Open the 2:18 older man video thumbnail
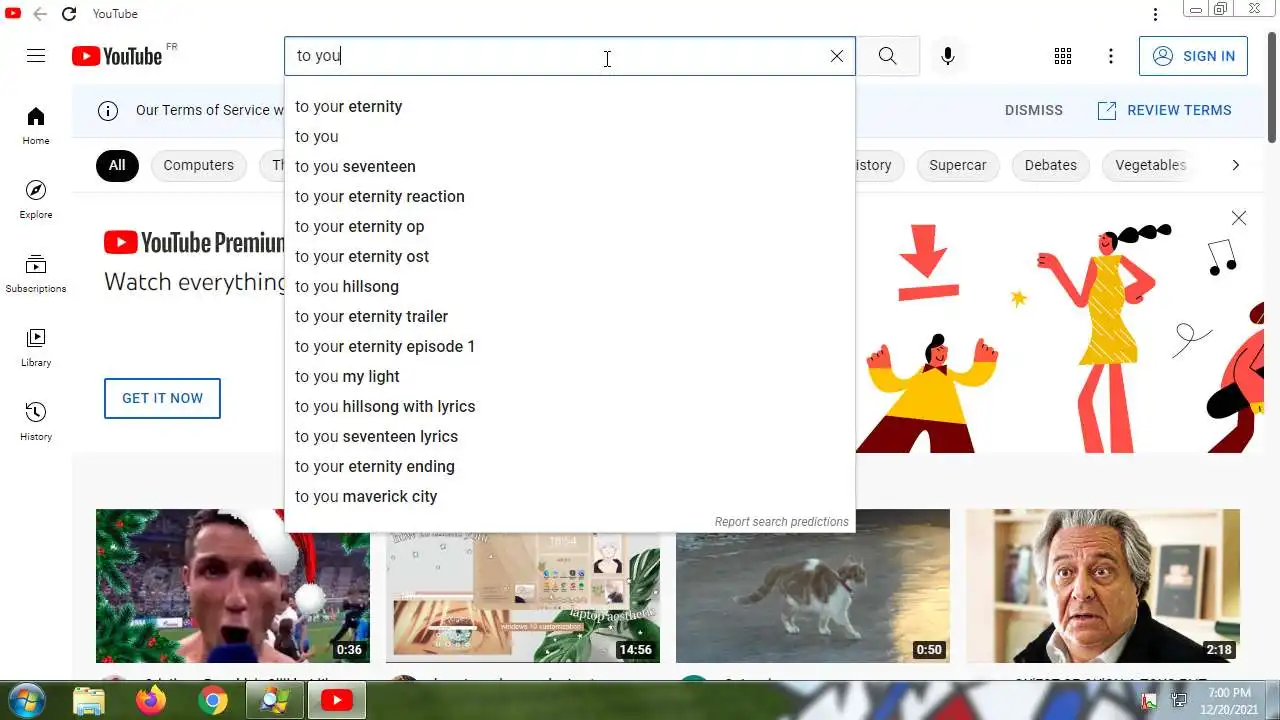This screenshot has height=720, width=1280. click(x=1103, y=586)
